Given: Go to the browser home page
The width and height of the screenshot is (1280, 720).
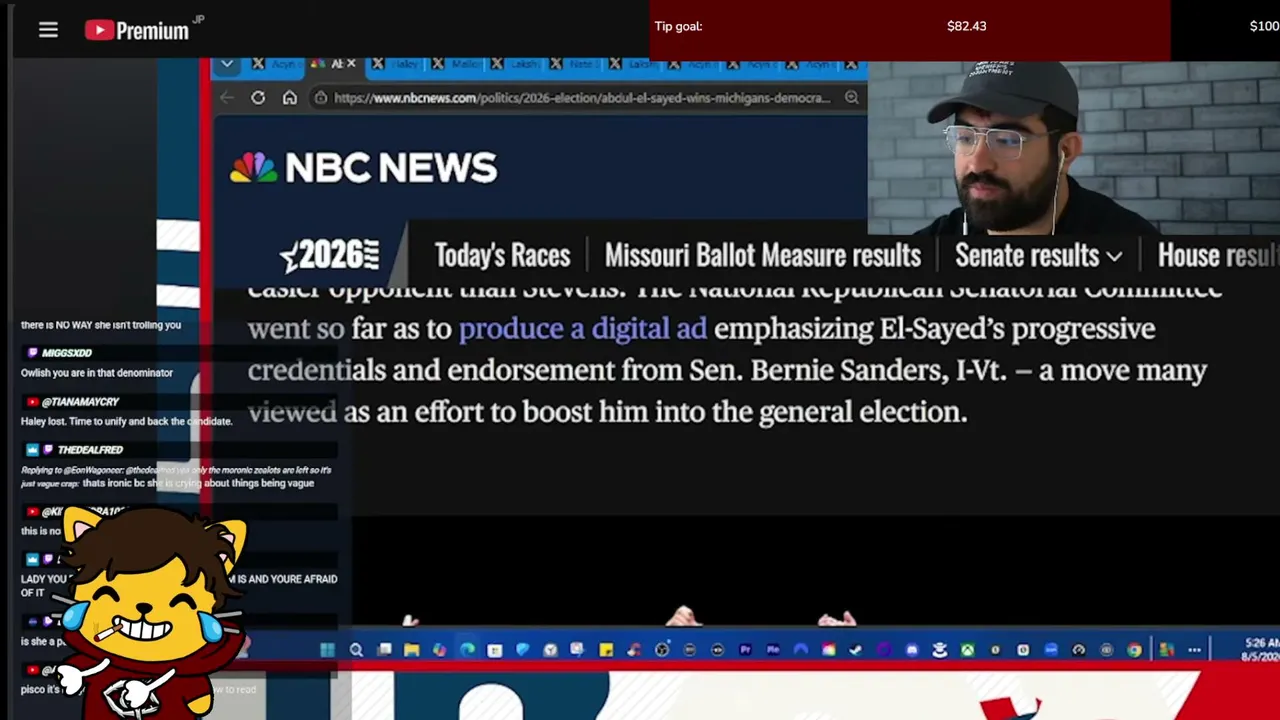Looking at the screenshot, I should click(x=289, y=97).
